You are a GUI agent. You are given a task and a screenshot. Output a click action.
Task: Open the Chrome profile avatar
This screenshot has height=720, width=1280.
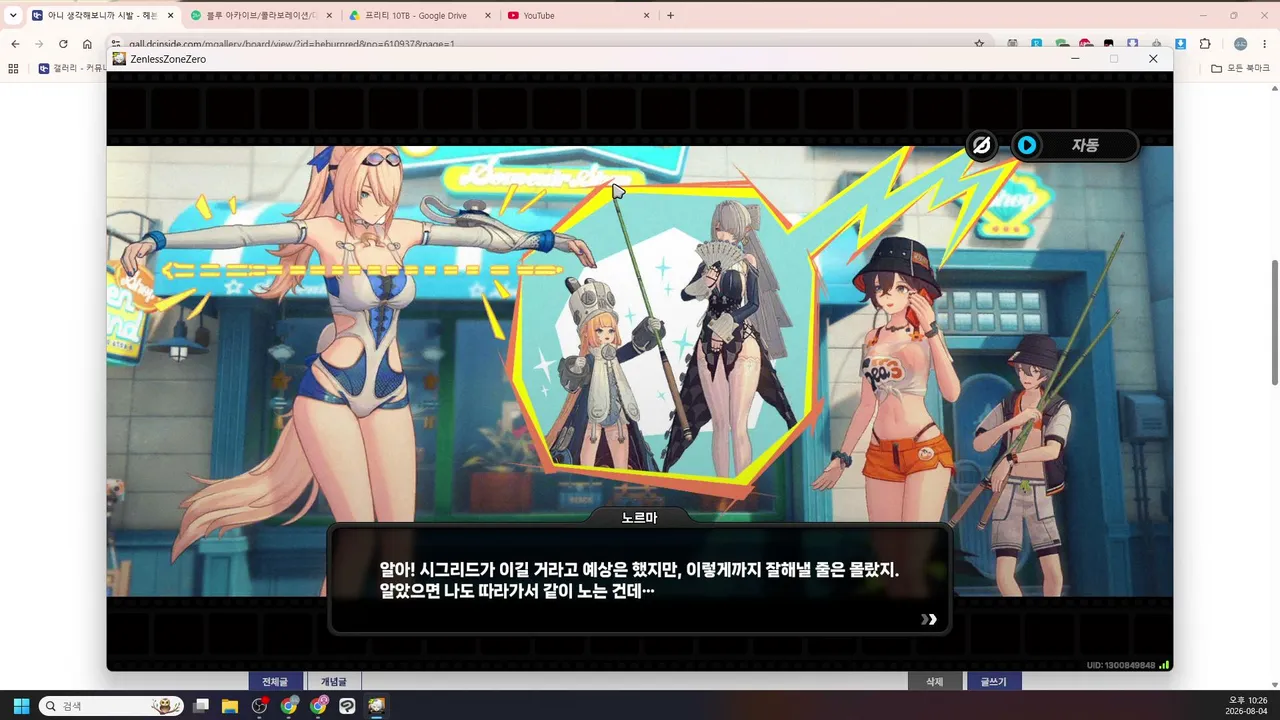click(x=1240, y=44)
